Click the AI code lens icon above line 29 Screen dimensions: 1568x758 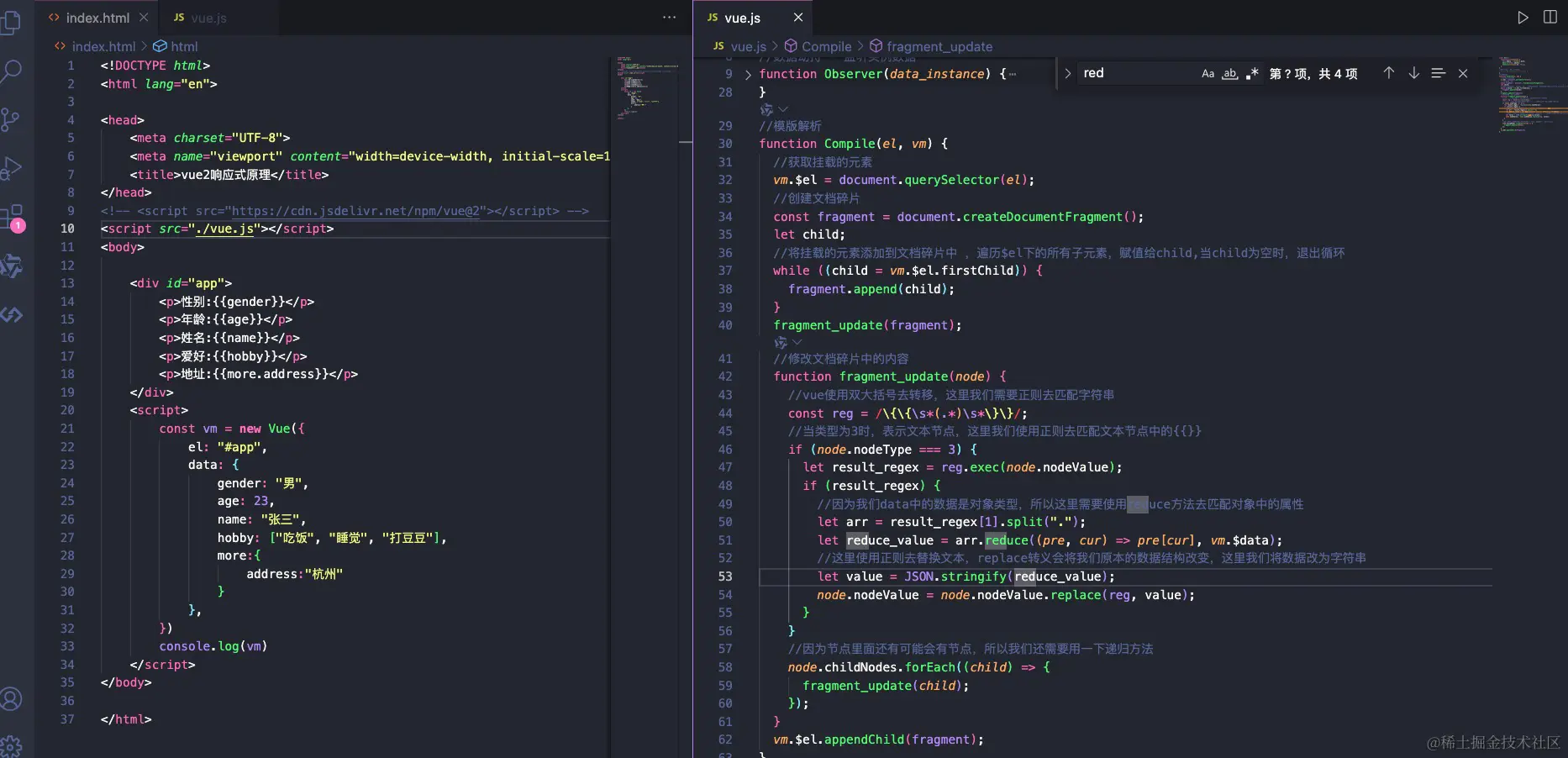point(766,109)
